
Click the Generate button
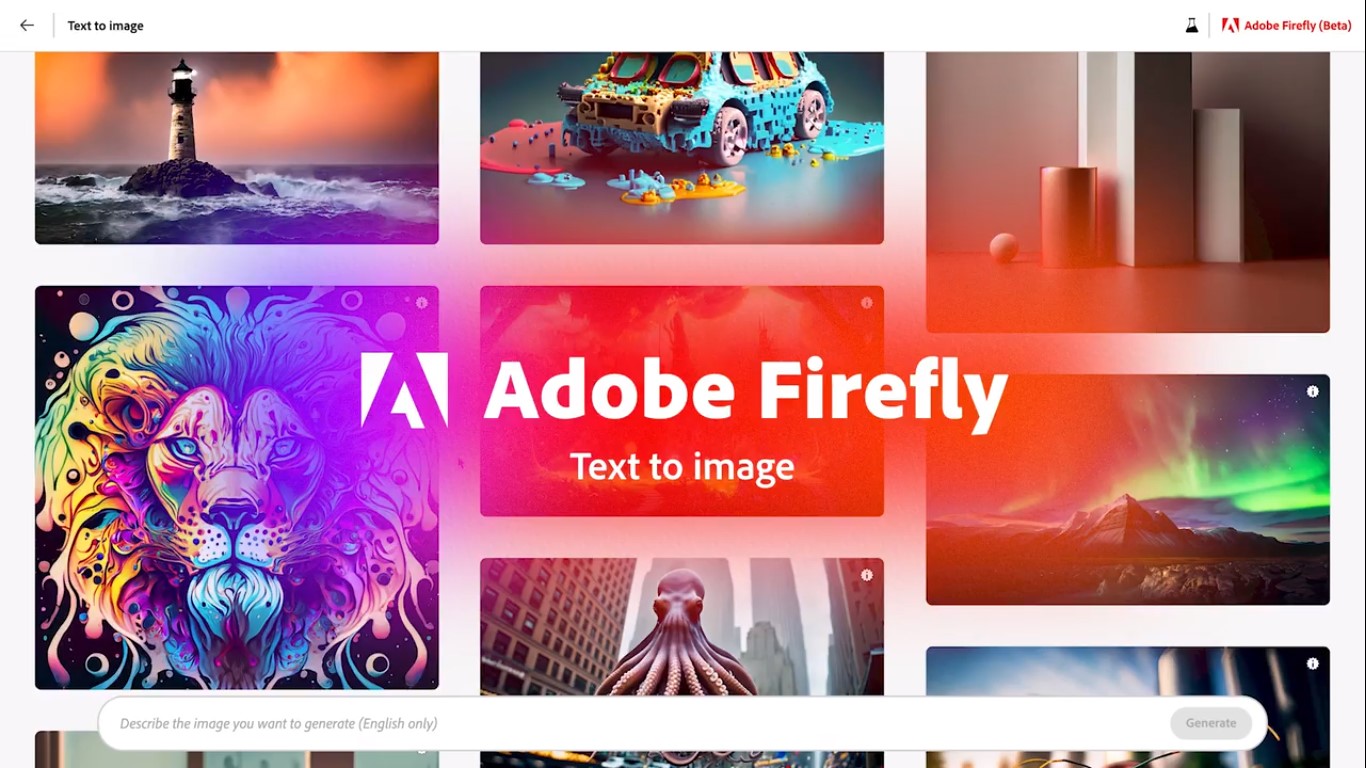click(1211, 723)
